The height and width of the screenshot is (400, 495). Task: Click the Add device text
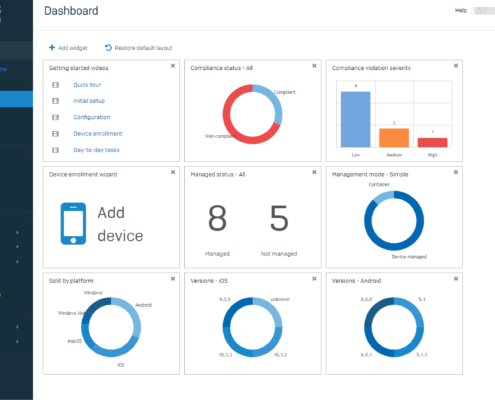pos(120,224)
